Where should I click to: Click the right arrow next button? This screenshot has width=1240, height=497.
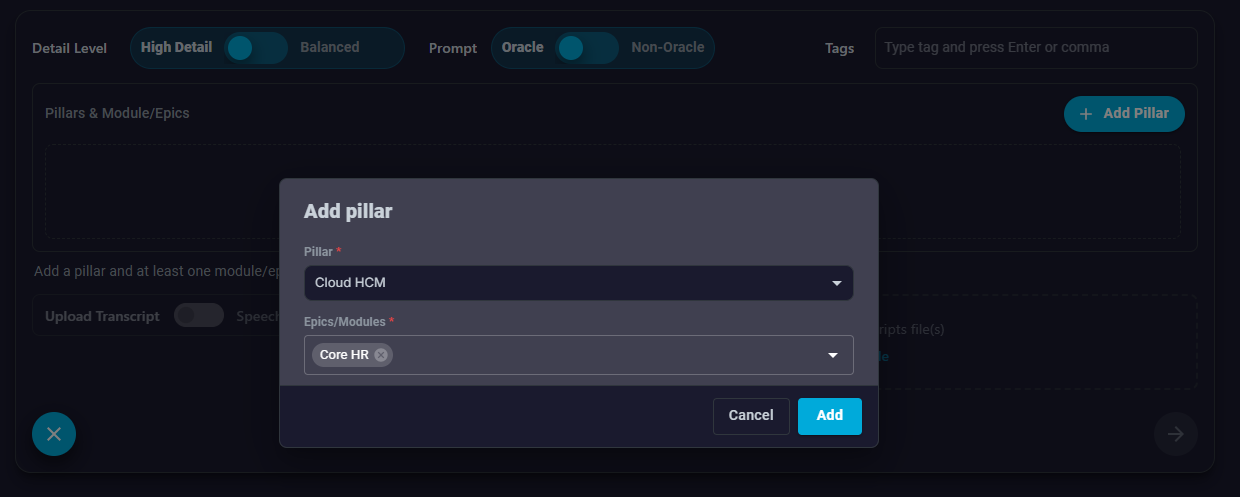tap(1175, 434)
